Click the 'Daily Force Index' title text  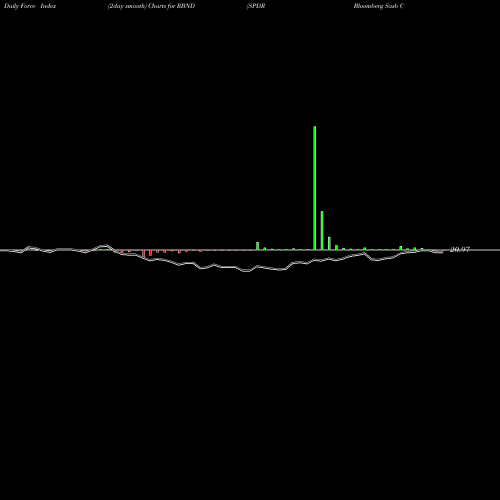click(x=30, y=6)
